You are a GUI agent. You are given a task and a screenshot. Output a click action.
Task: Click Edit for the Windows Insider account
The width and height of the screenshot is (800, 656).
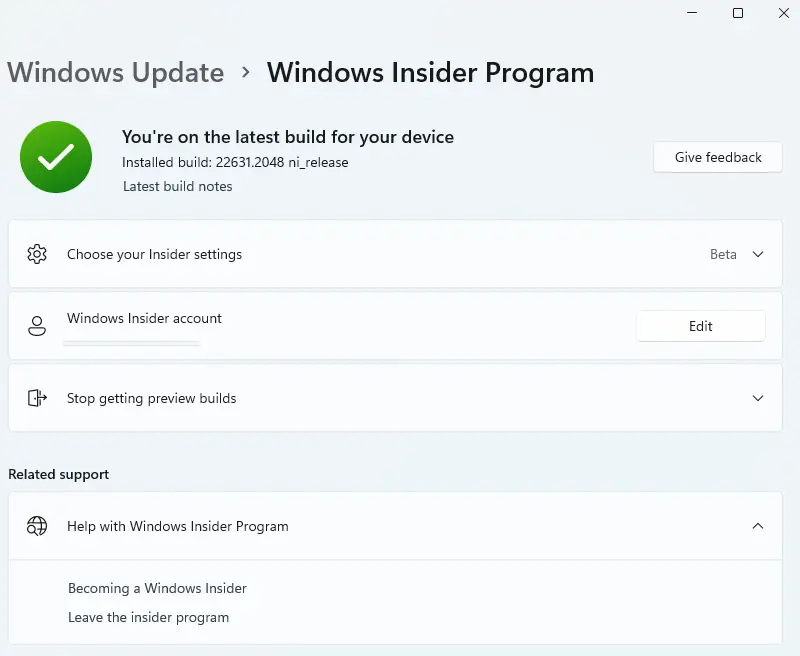click(700, 326)
